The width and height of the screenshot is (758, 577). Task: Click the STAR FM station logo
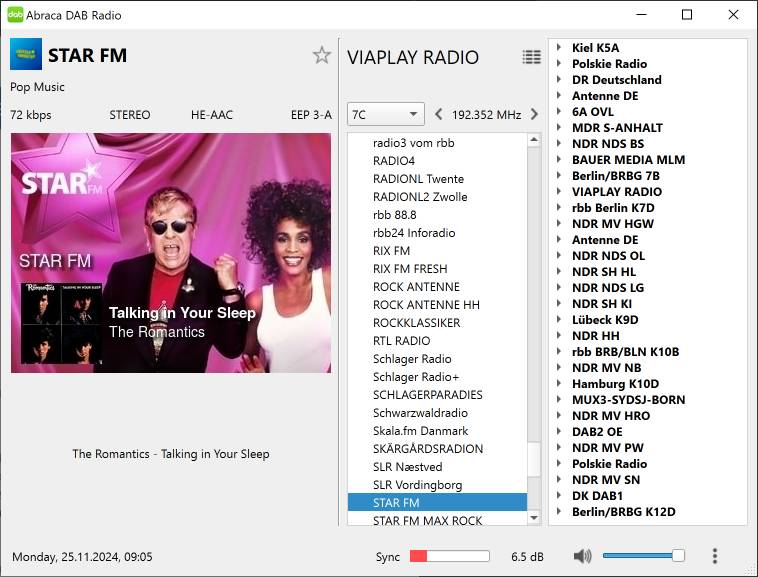click(x=26, y=54)
